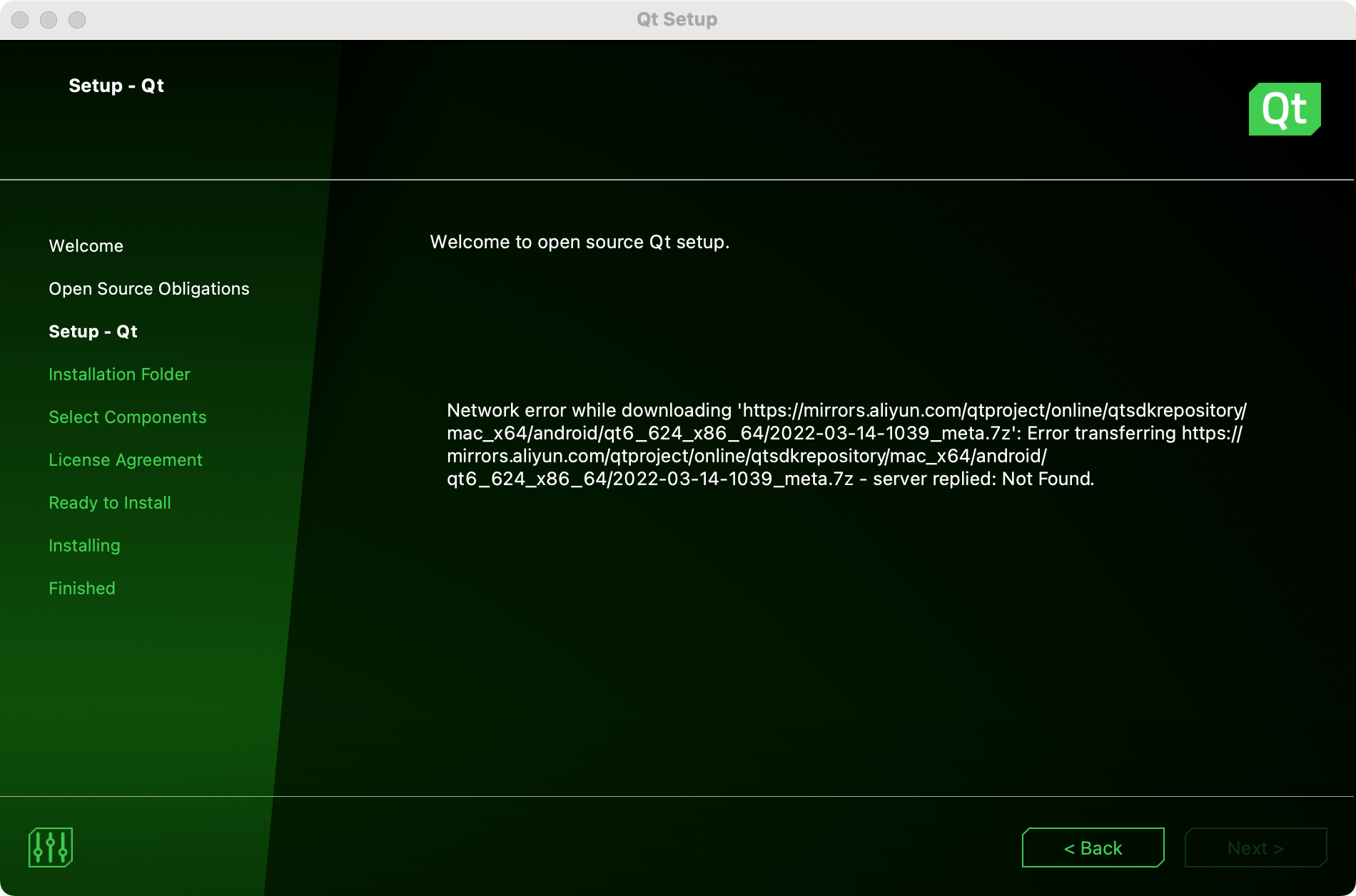Viewport: 1356px width, 896px height.
Task: Close the Qt Setup window
Action: click(x=20, y=20)
